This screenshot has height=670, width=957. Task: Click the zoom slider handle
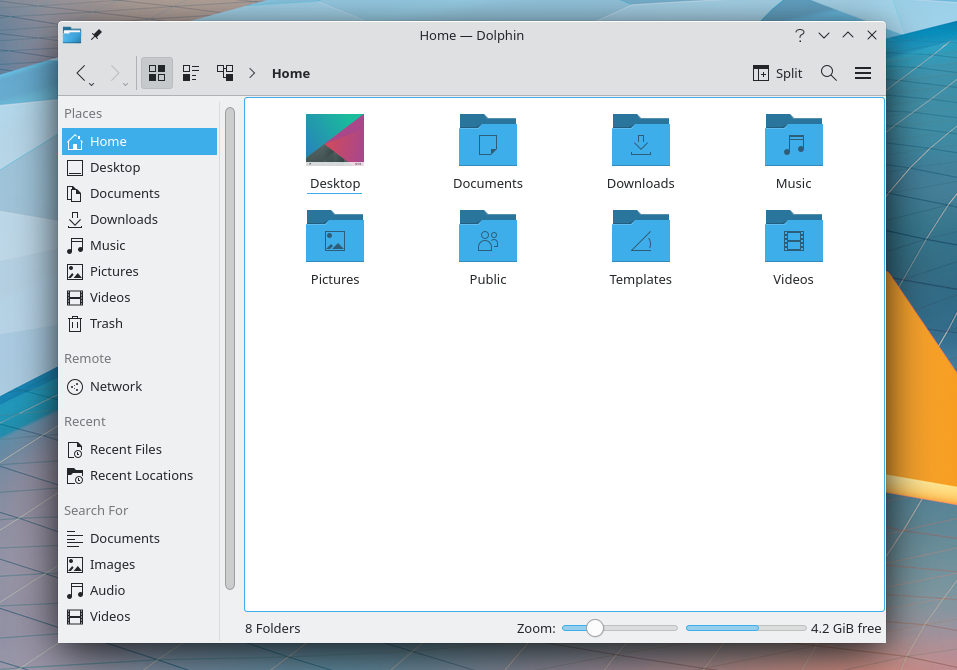[x=595, y=628]
